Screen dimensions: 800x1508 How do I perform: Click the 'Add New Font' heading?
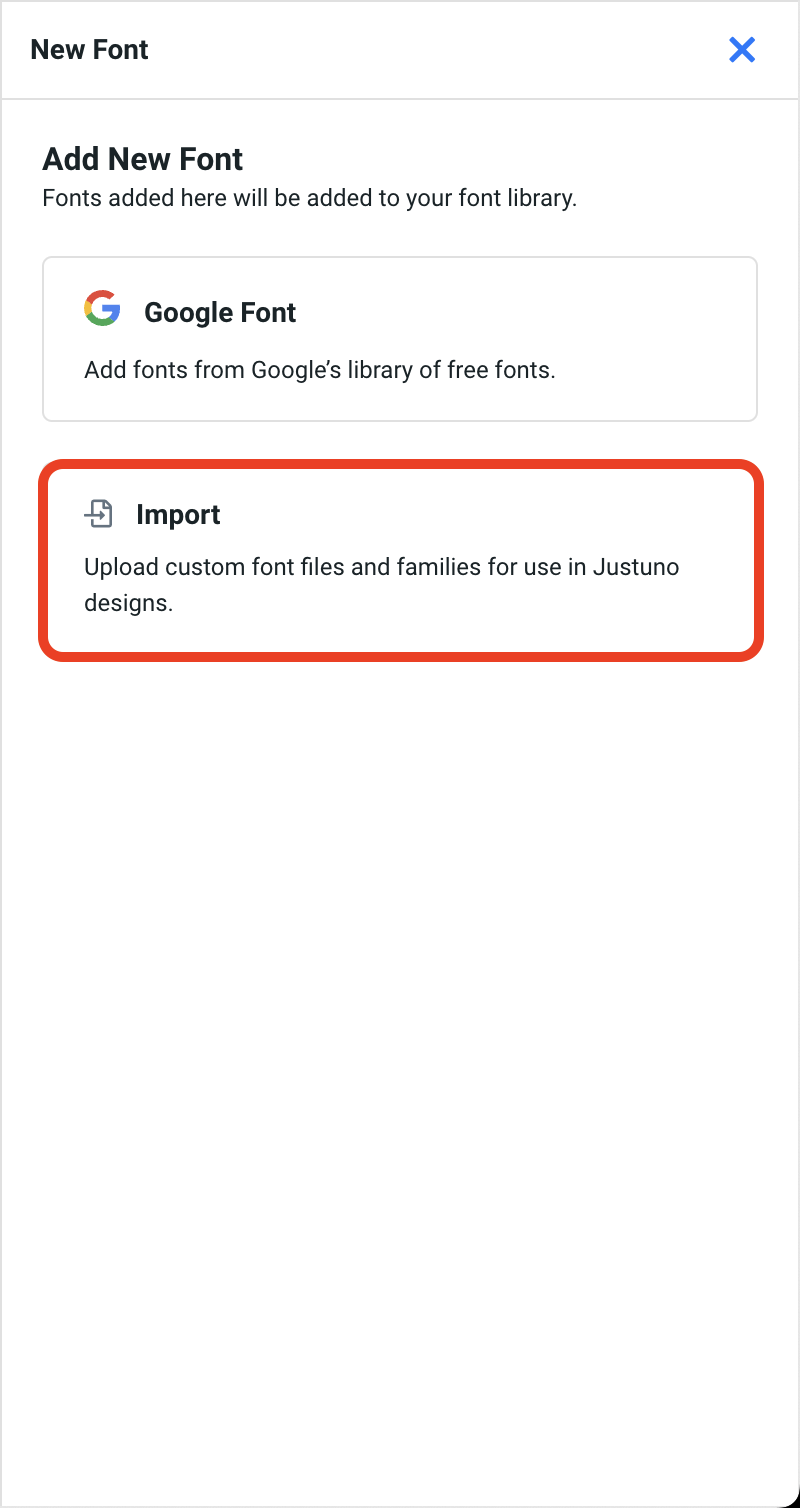pyautogui.click(x=143, y=159)
